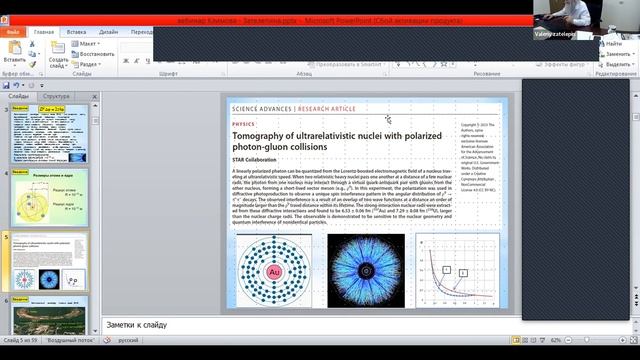Expand the Undo history dropdown arrow

point(23,85)
